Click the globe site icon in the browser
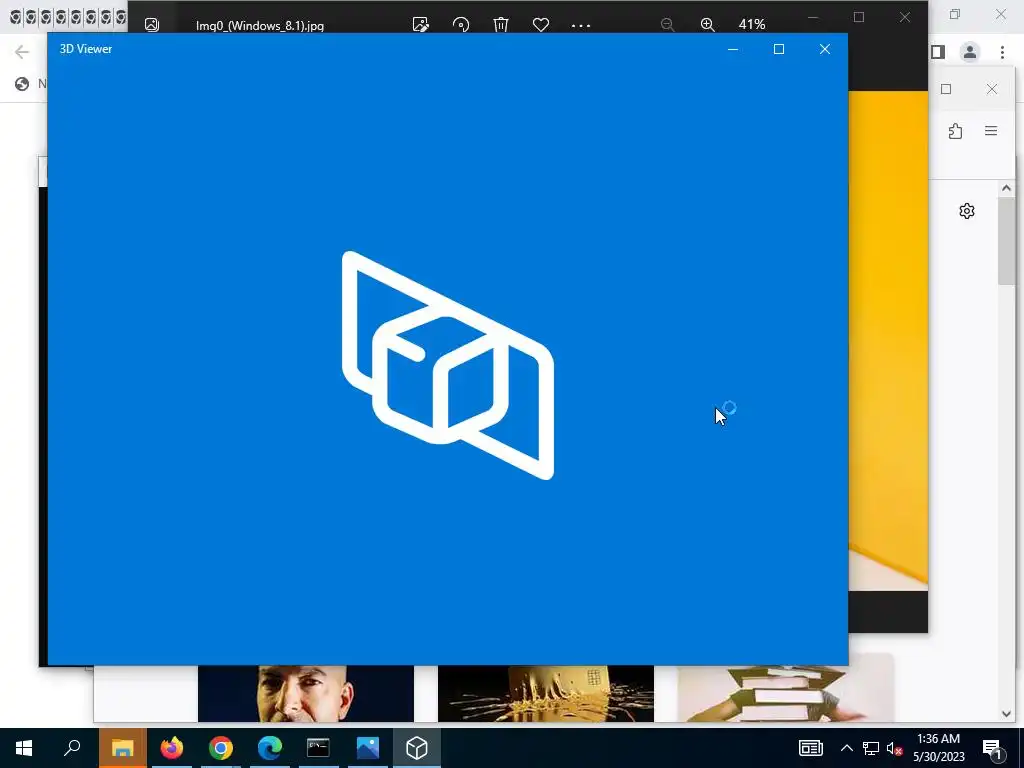 click(x=22, y=84)
